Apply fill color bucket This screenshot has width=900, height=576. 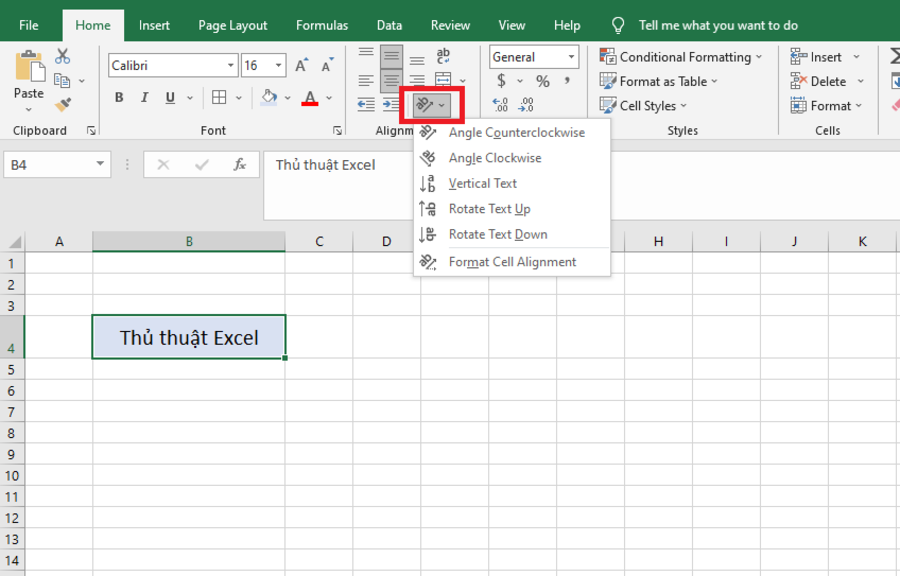click(269, 98)
